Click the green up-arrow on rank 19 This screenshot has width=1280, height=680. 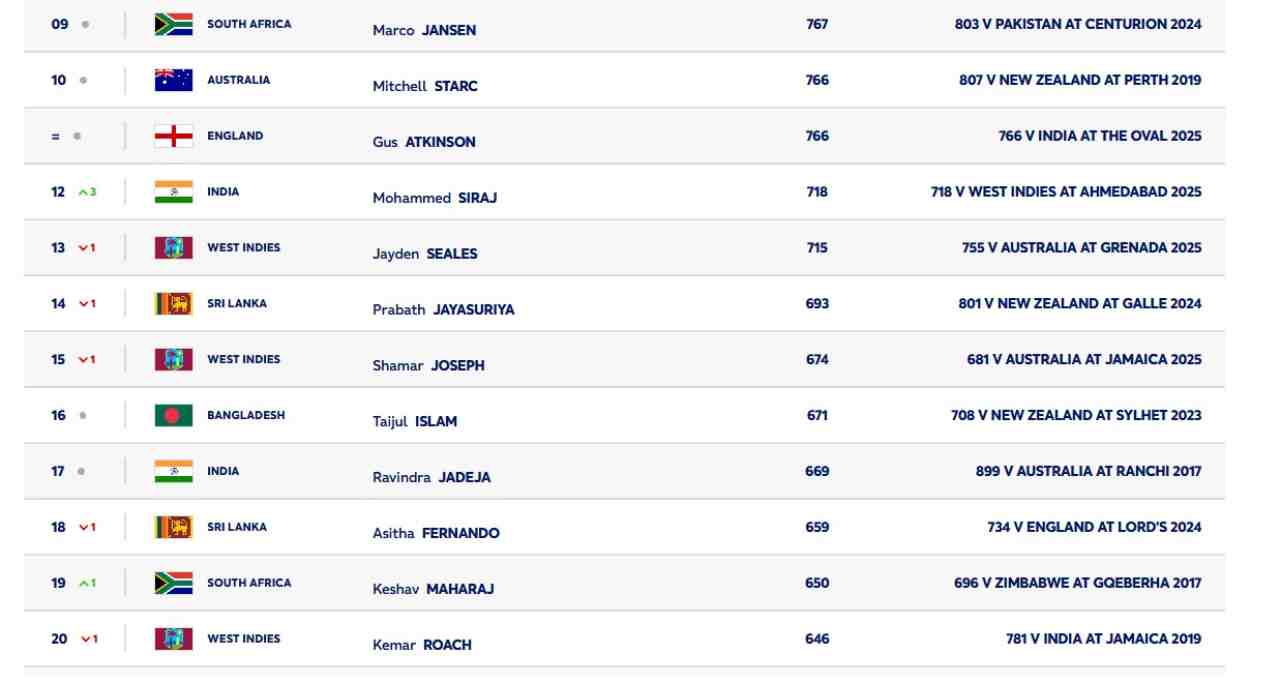point(84,583)
